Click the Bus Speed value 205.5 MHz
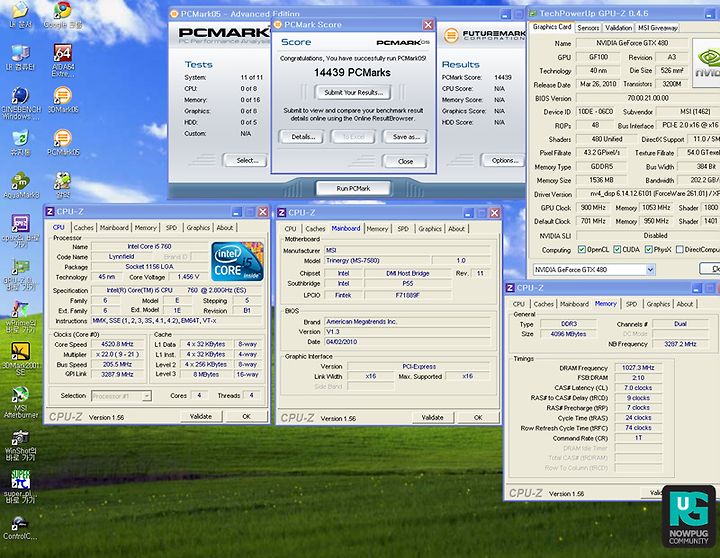720x558 pixels. click(117, 364)
